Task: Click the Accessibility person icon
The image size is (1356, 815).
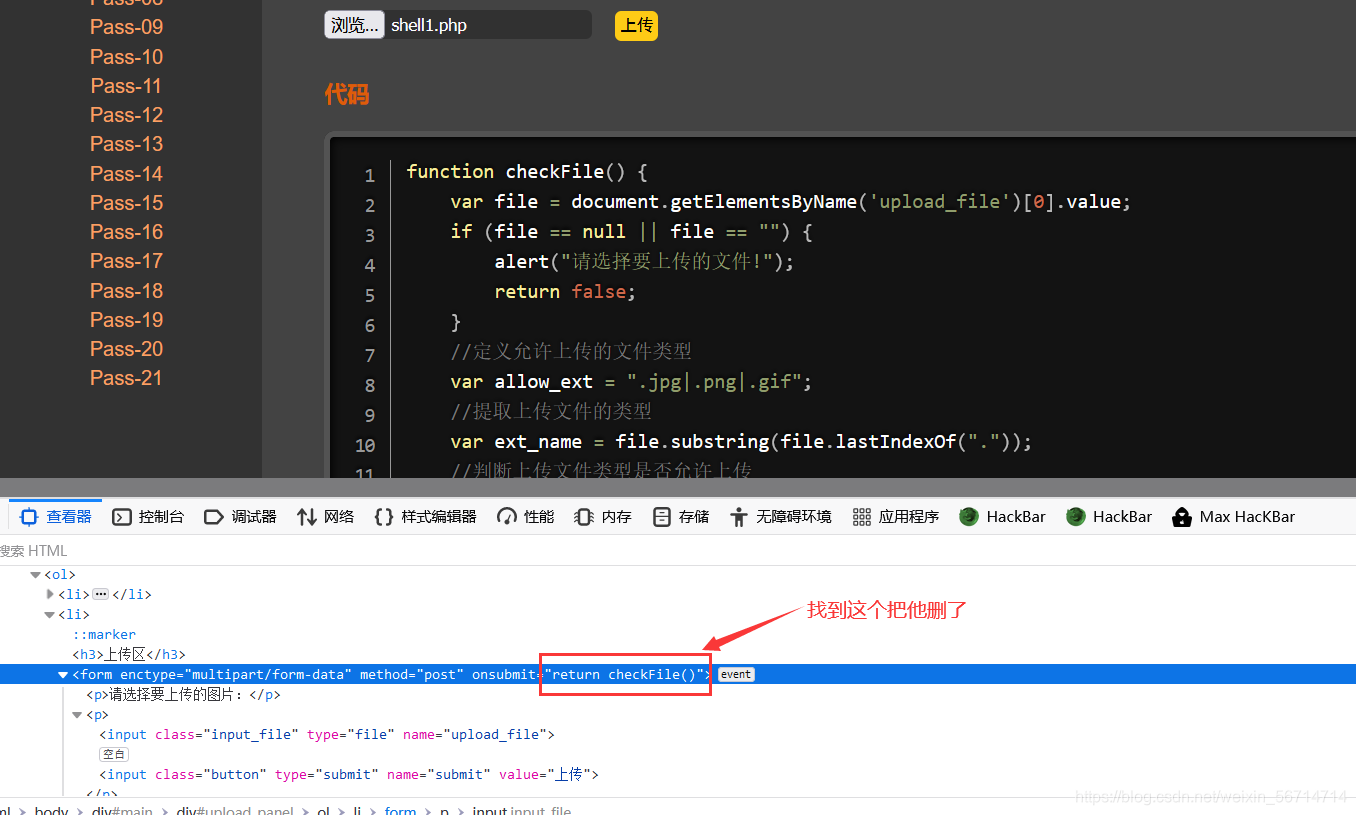Action: tap(739, 517)
